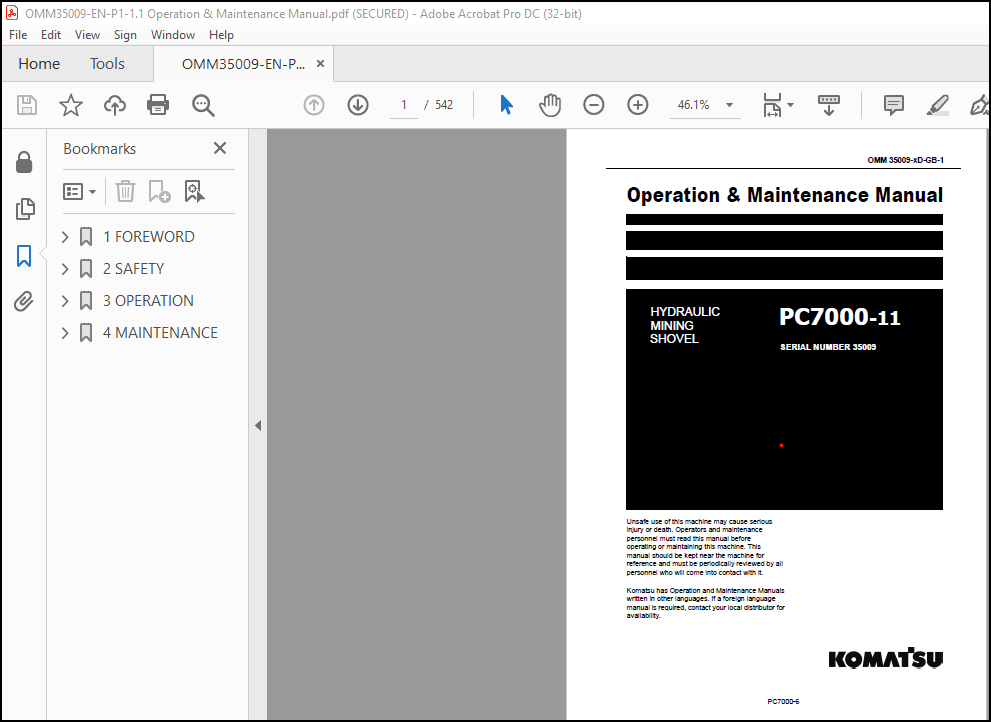Screen dimensions: 991x722
Task: Zoom in on the page
Action: tap(637, 104)
